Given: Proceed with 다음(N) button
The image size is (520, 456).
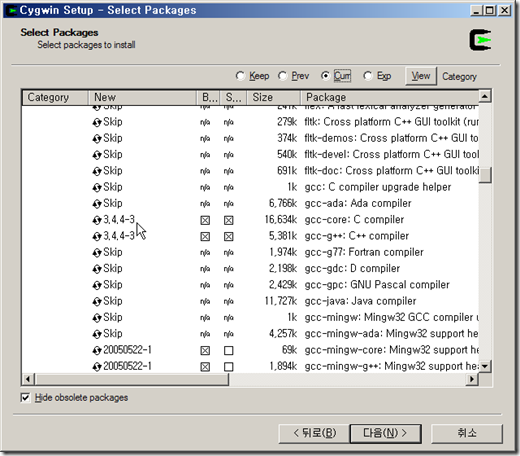Looking at the screenshot, I should (386, 433).
